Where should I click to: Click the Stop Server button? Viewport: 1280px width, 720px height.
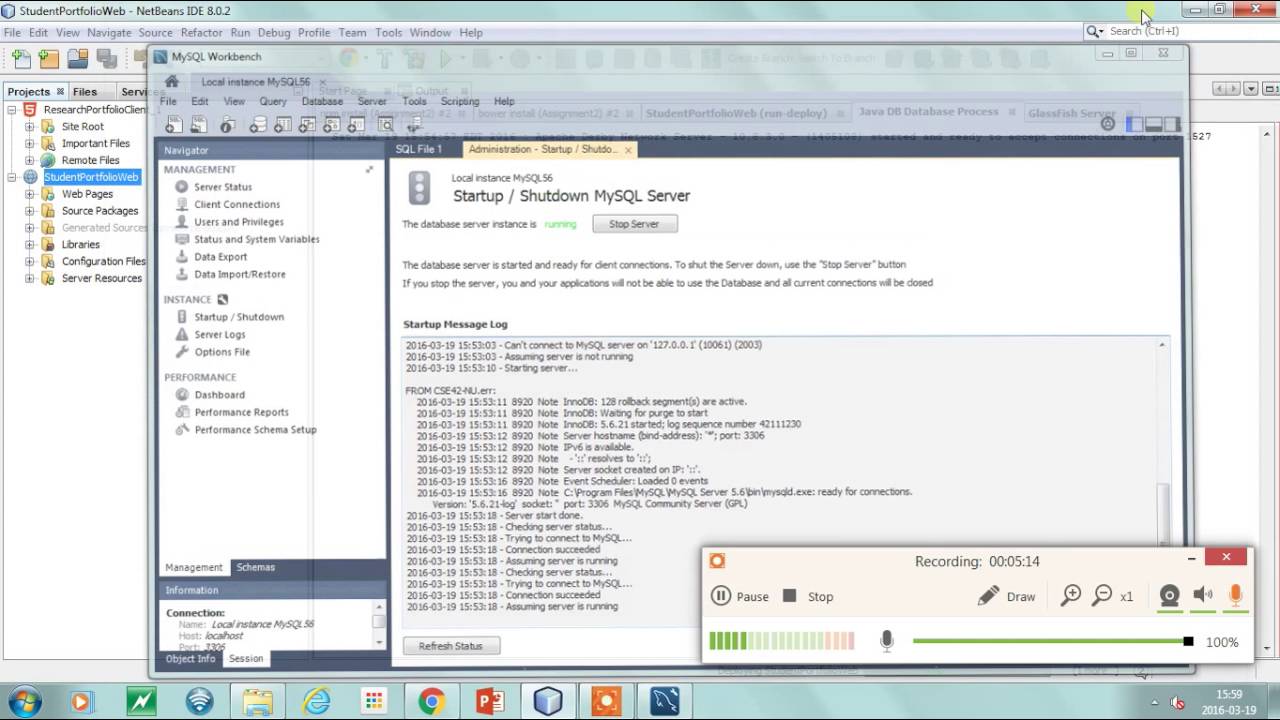(635, 224)
